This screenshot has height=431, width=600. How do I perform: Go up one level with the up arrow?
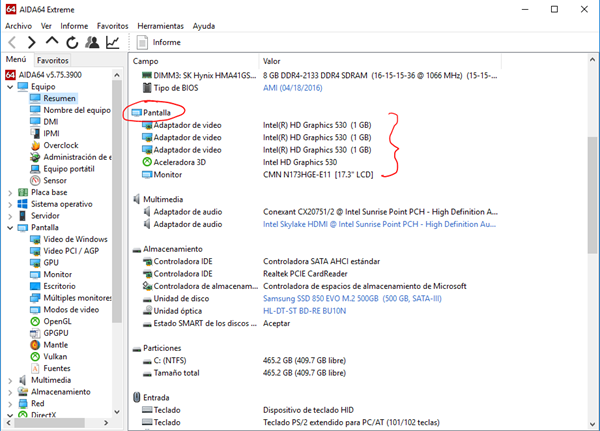[x=52, y=42]
